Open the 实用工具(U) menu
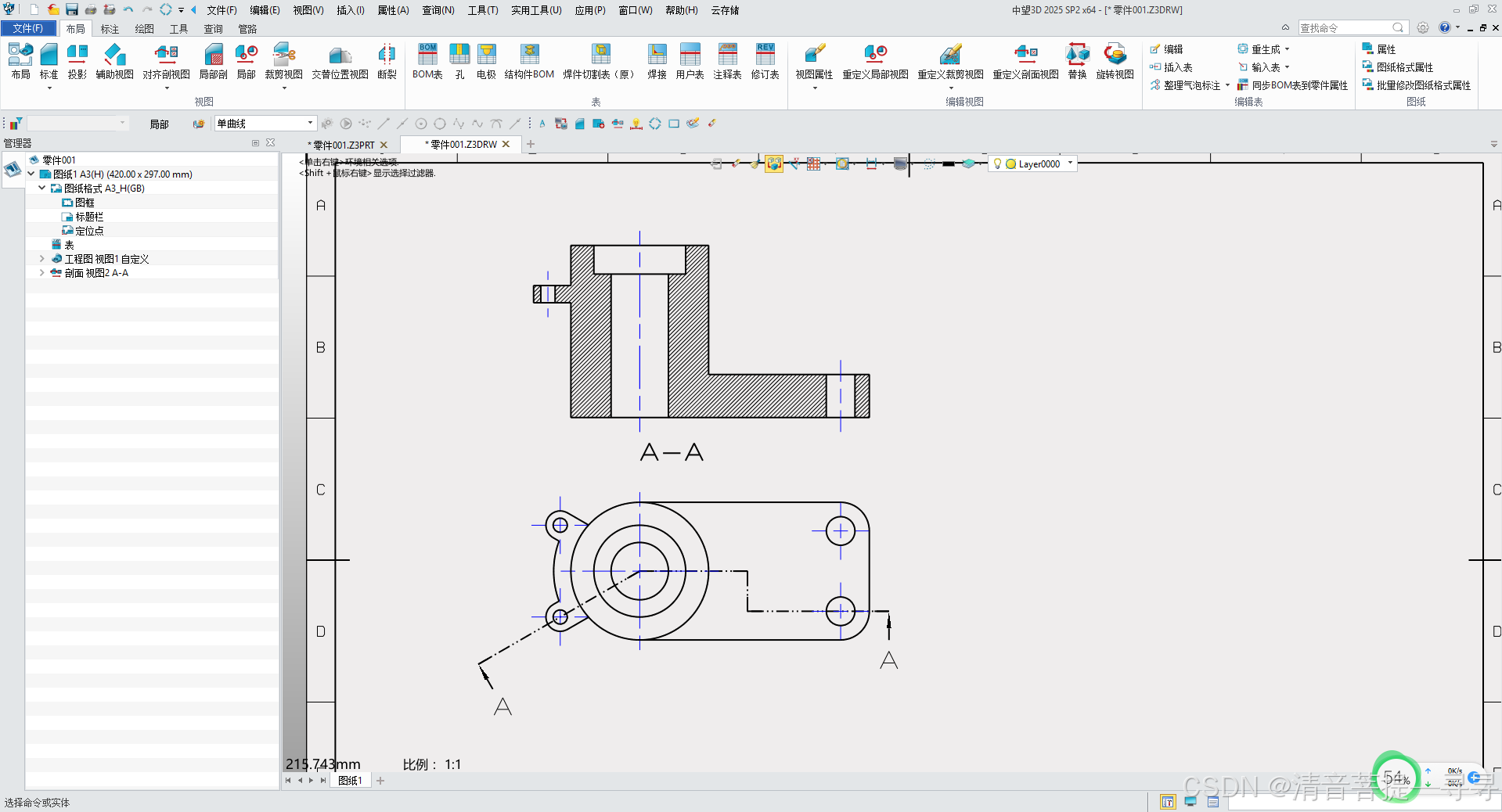This screenshot has width=1502, height=812. point(536,10)
